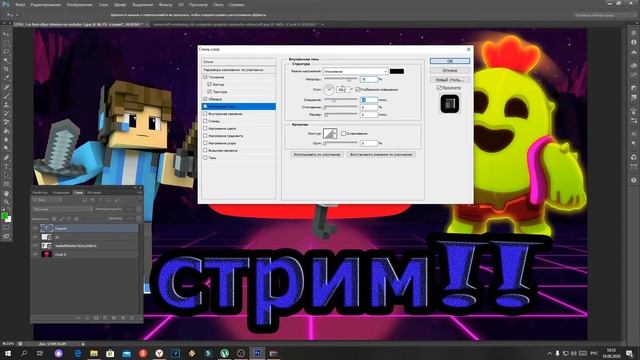Select Параметры наложения in the styles list

coord(239,70)
